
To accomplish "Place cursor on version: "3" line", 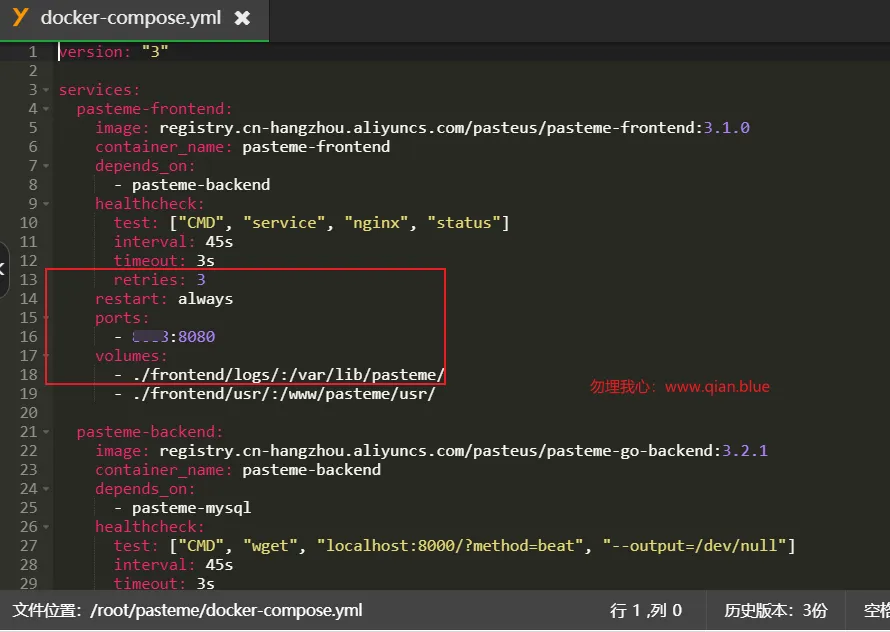I will (114, 52).
